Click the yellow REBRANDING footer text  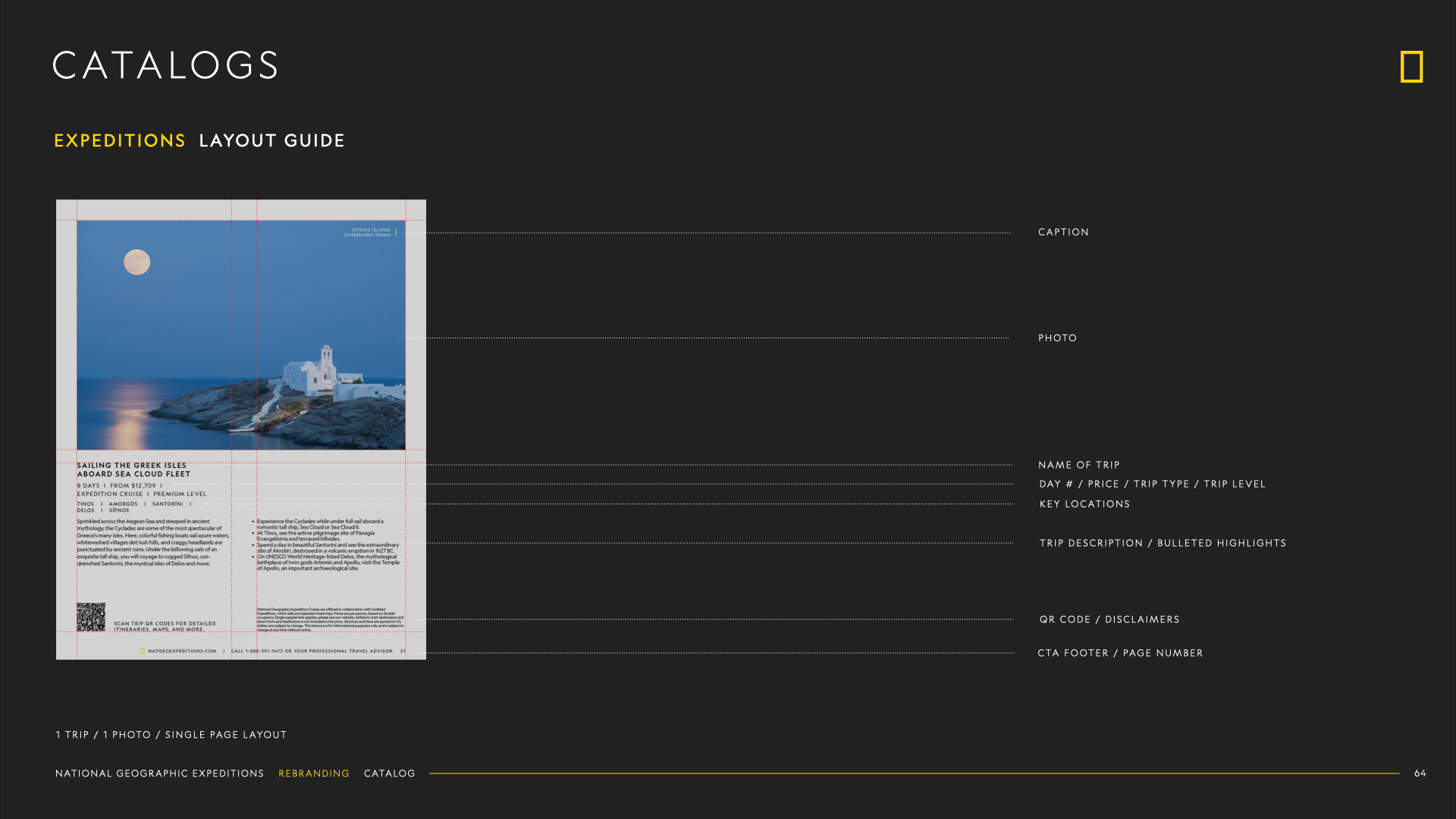tap(314, 773)
